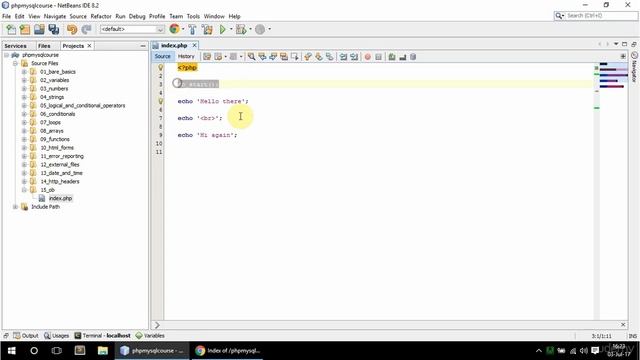
Task: Select the 10_html_forms folder
Action: (57, 148)
